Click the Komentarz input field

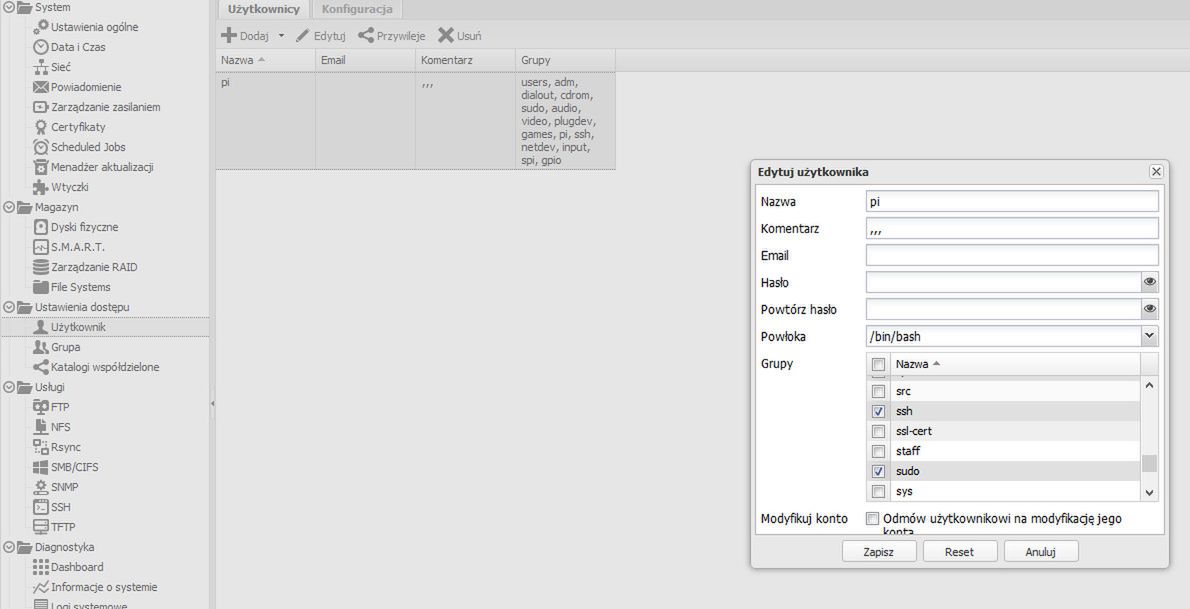click(x=1012, y=229)
